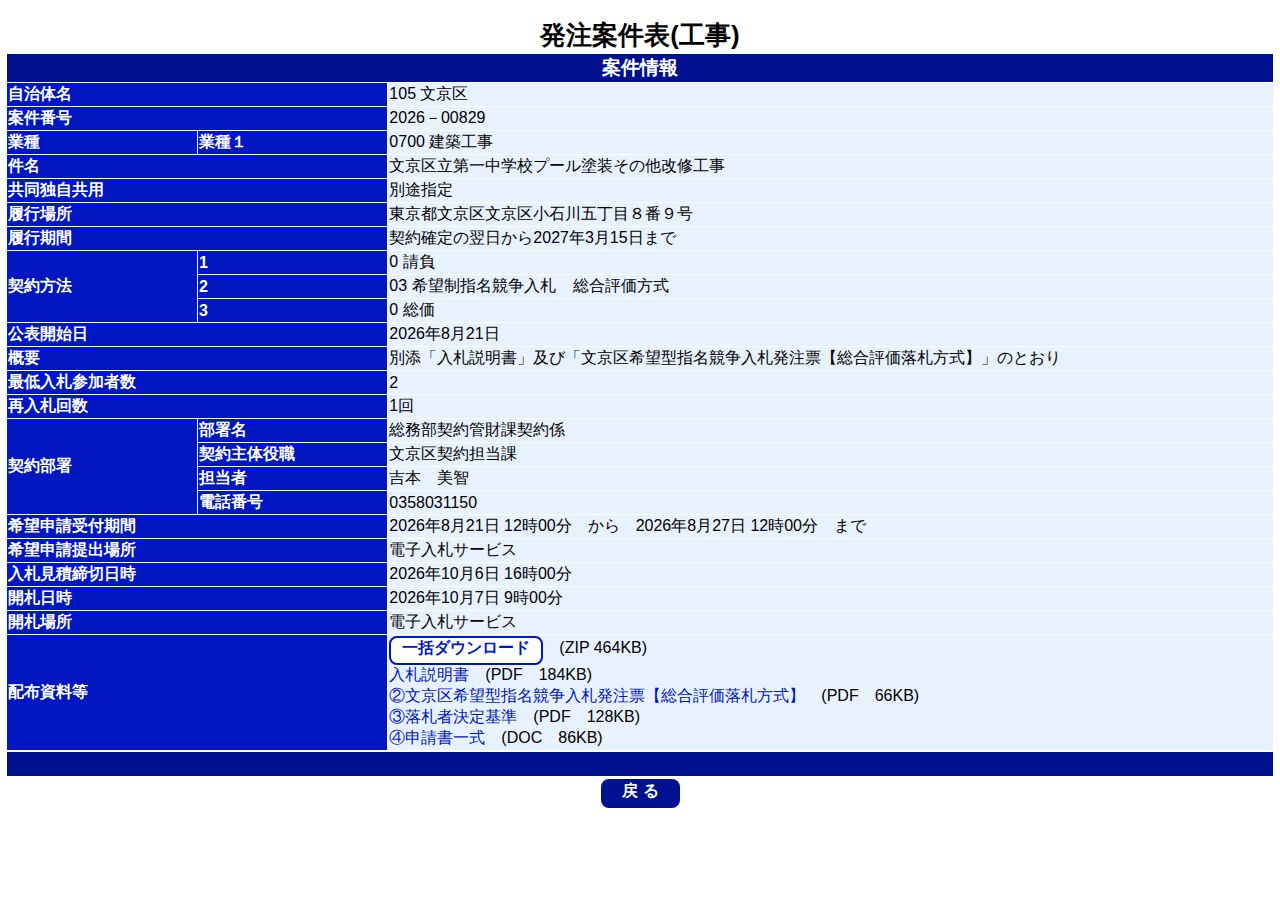Click the 戻る button

(640, 793)
